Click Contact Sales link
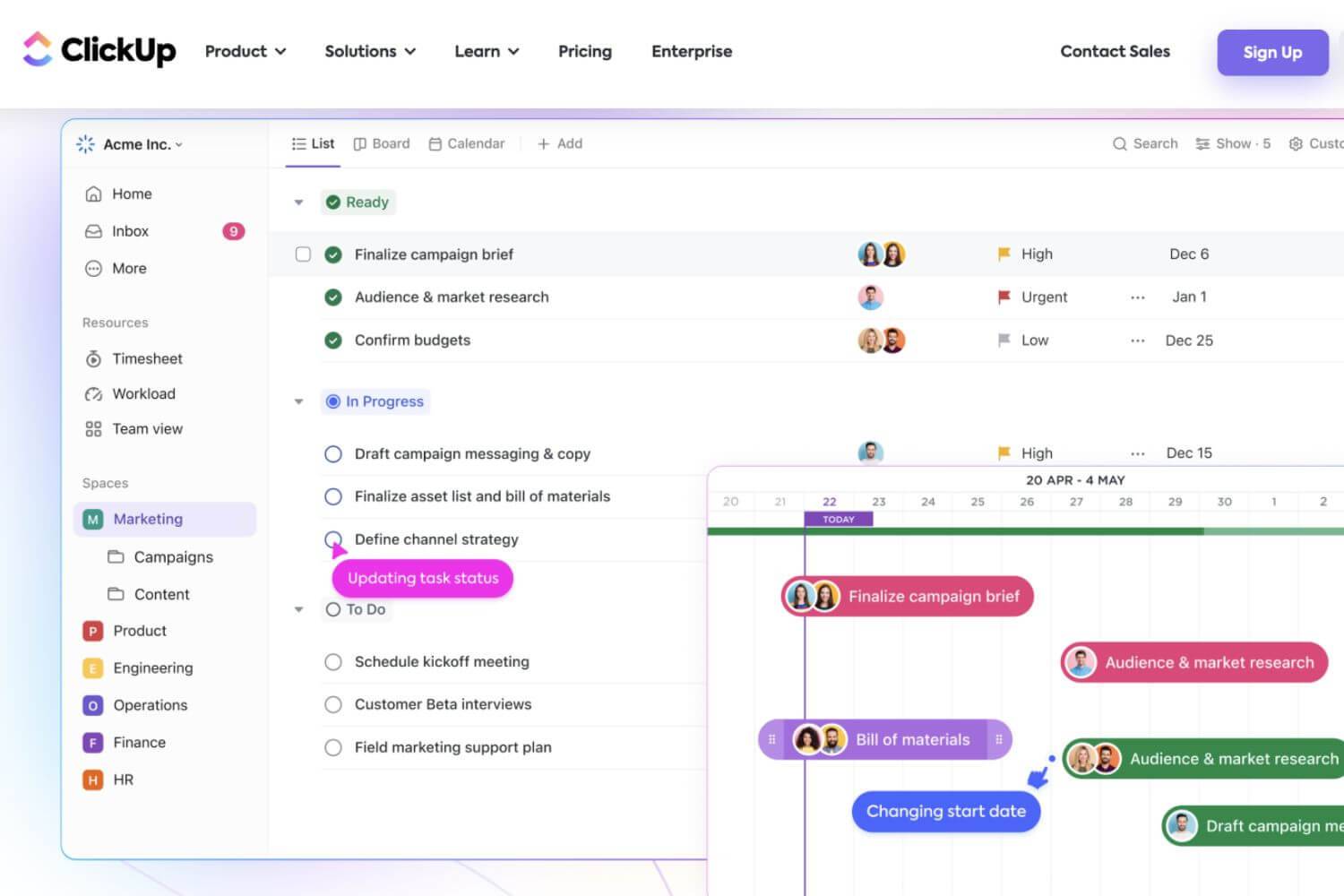The image size is (1344, 896). click(x=1116, y=51)
